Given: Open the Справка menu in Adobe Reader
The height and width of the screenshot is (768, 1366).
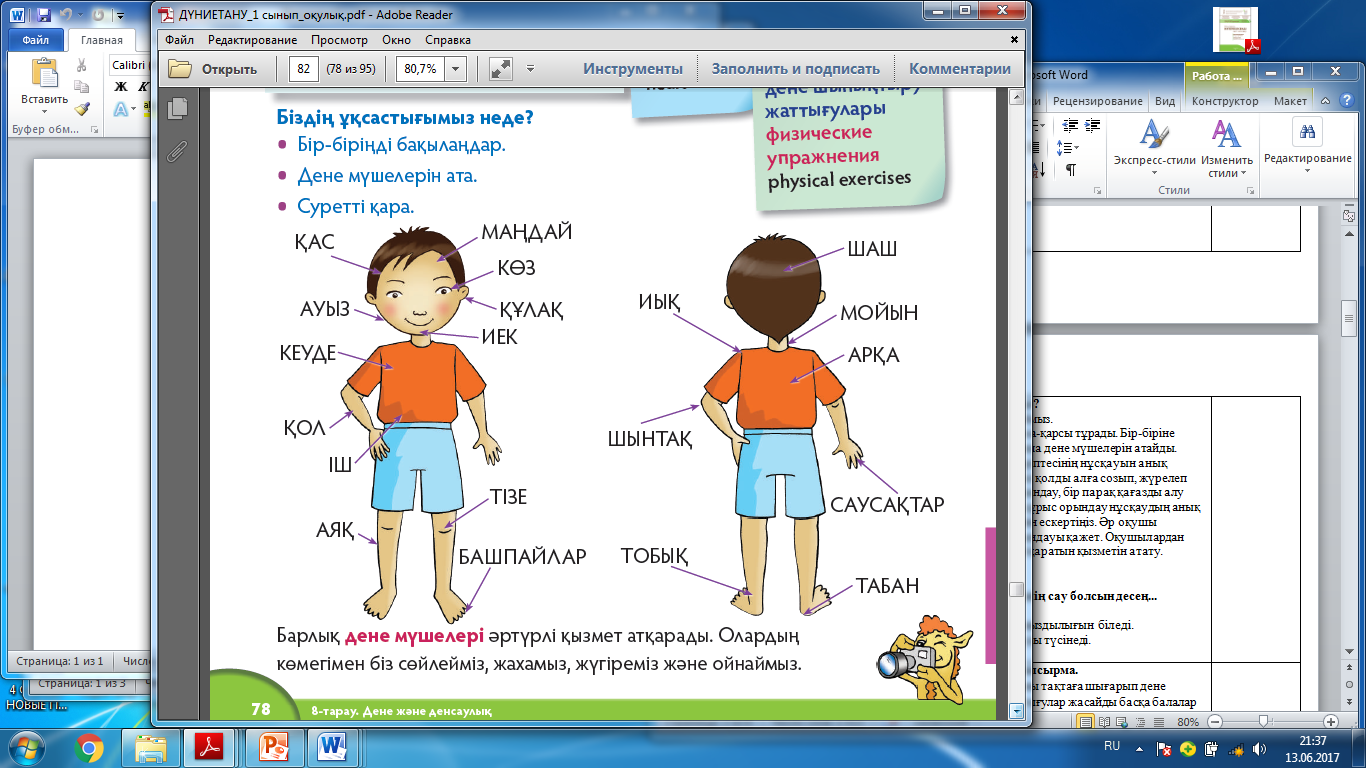Looking at the screenshot, I should (446, 40).
